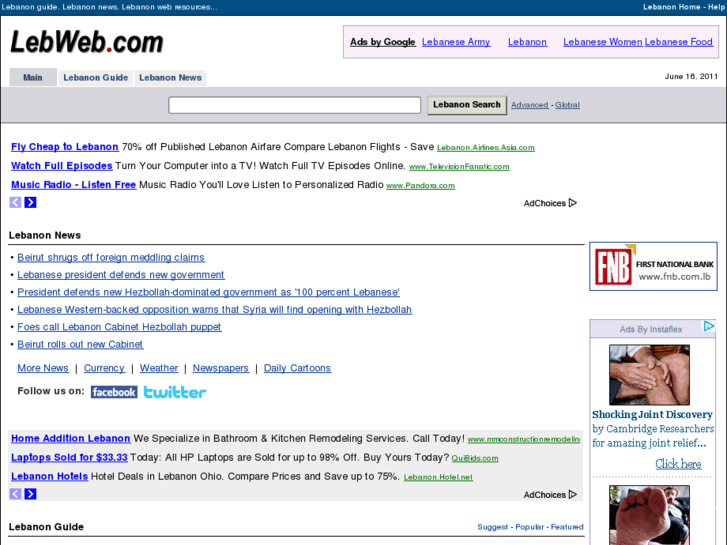The width and height of the screenshot is (727, 545).
Task: Select the Main tab
Action: 33,77
